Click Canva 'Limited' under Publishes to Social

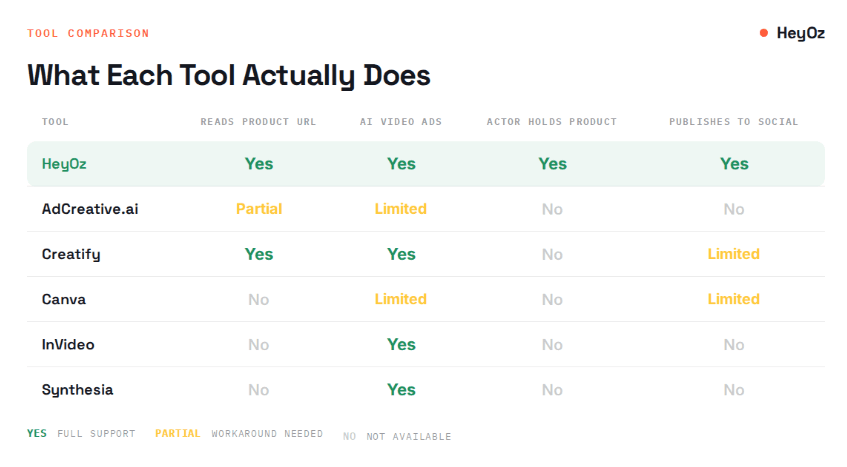pos(734,299)
